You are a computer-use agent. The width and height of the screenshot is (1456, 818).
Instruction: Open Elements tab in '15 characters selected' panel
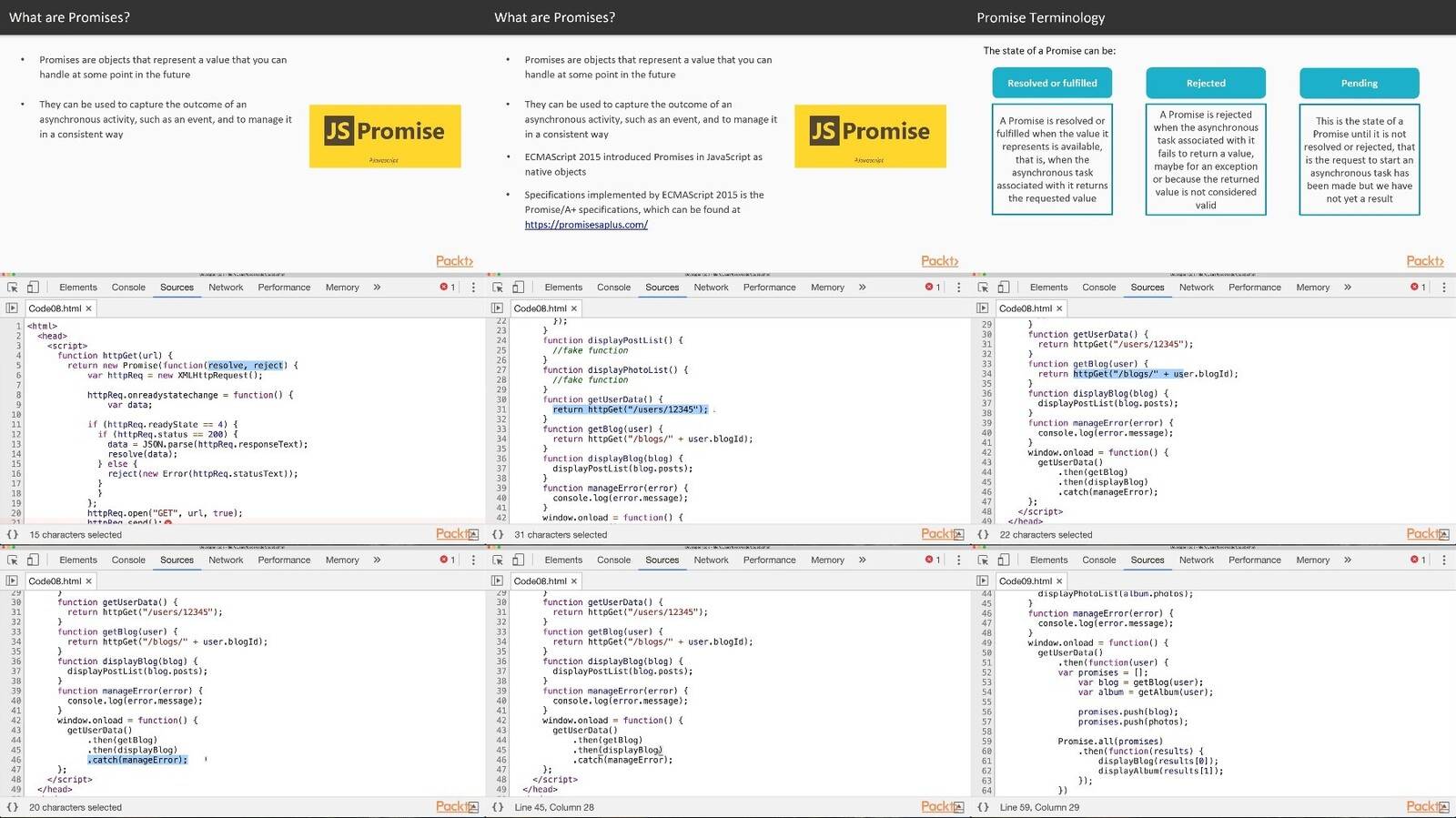pyautogui.click(x=78, y=287)
